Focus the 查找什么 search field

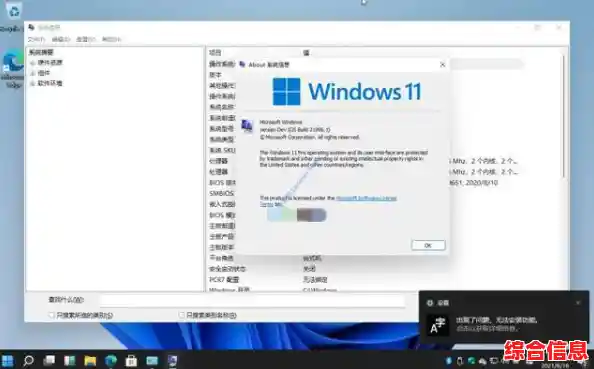coord(252,300)
